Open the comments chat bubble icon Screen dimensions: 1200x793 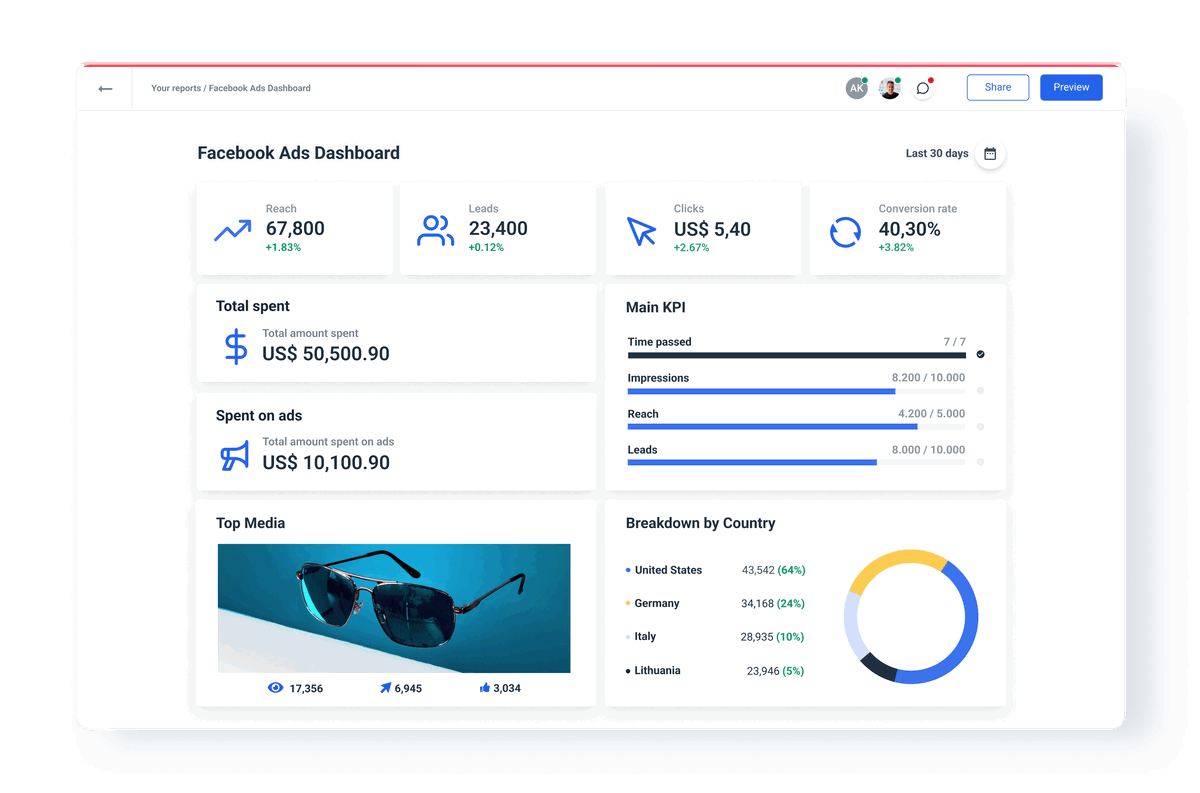pyautogui.click(x=921, y=88)
